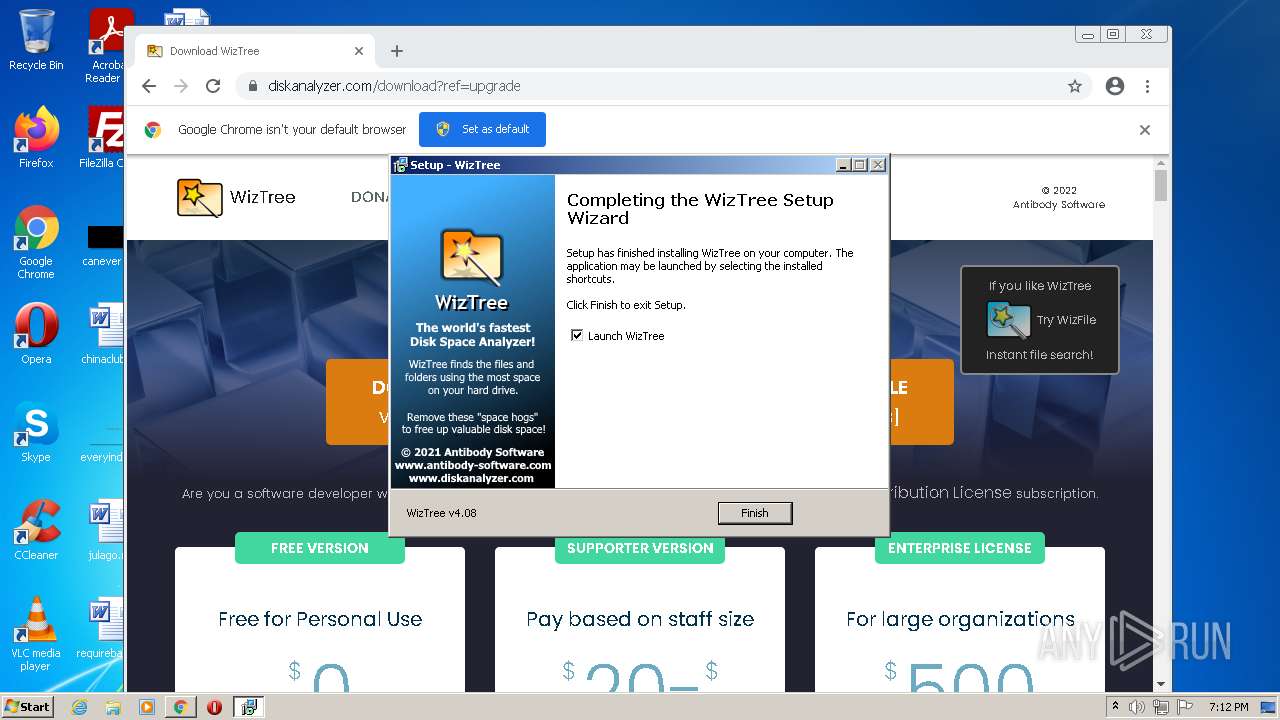Open FileZilla Client desktop shortcut
Screen dimensions: 1280x720
coord(104,138)
